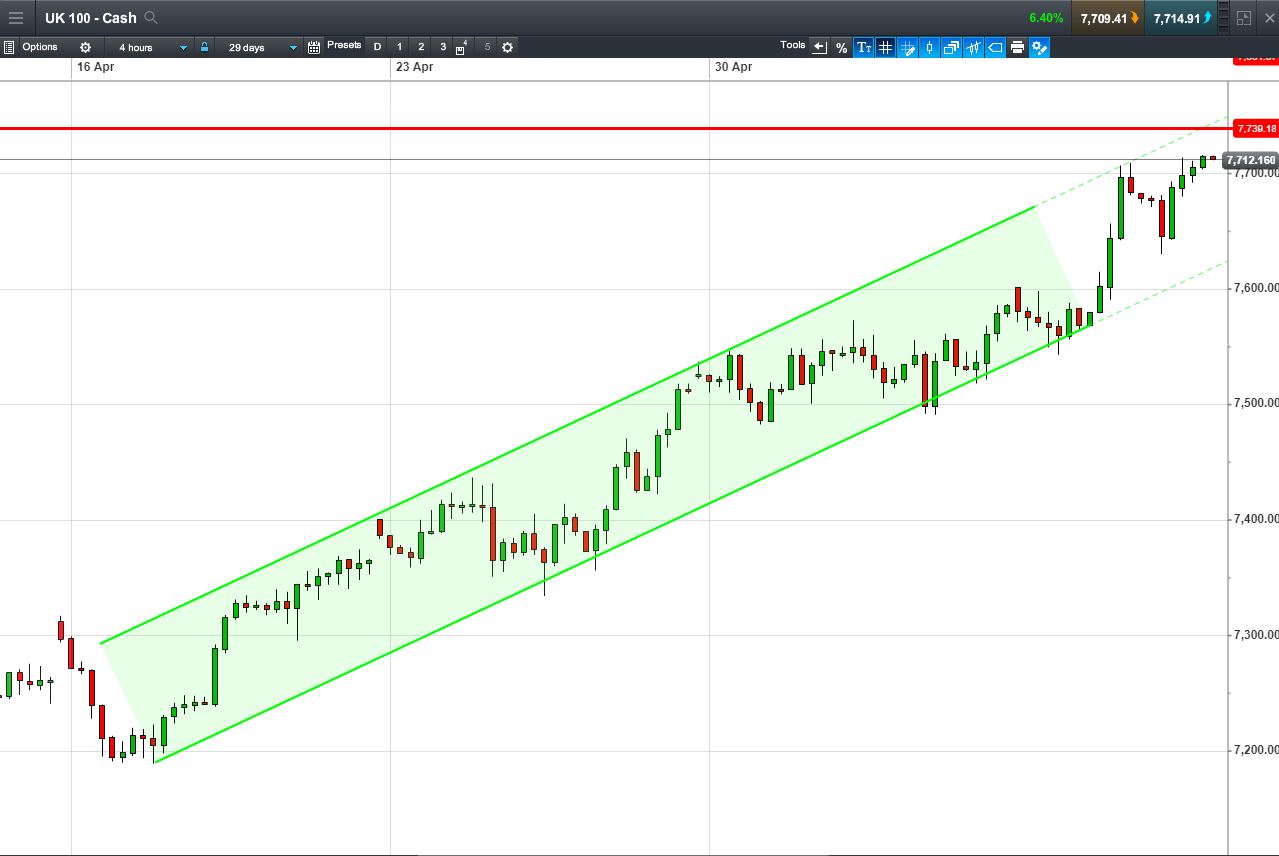This screenshot has width=1279, height=856.
Task: Open chart settings gear next to Options
Action: [x=85, y=47]
